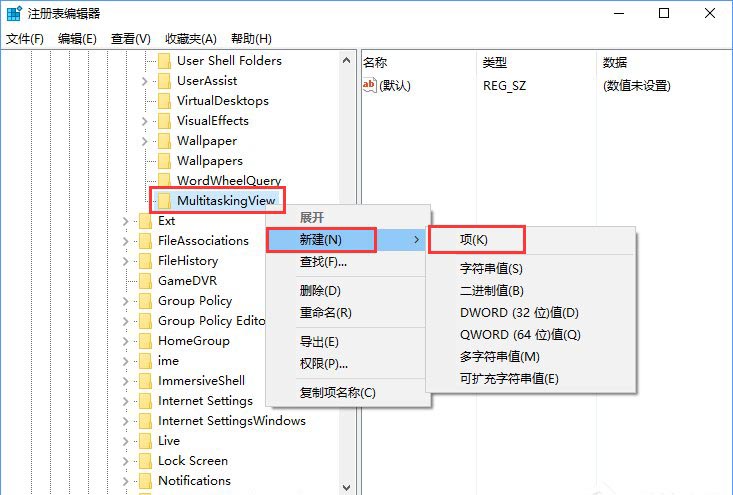This screenshot has width=733, height=495.
Task: Expand the Wallpaper key arrow
Action: point(144,141)
